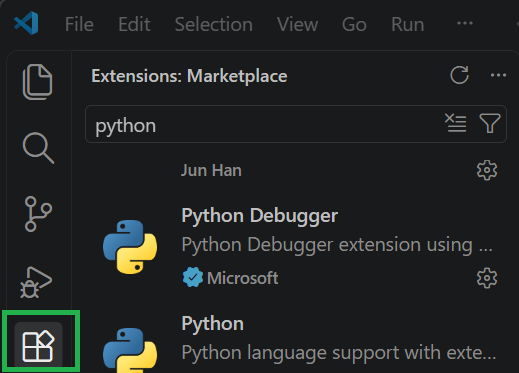This screenshot has width=519, height=373.
Task: Open the Edit menu
Action: pos(134,24)
